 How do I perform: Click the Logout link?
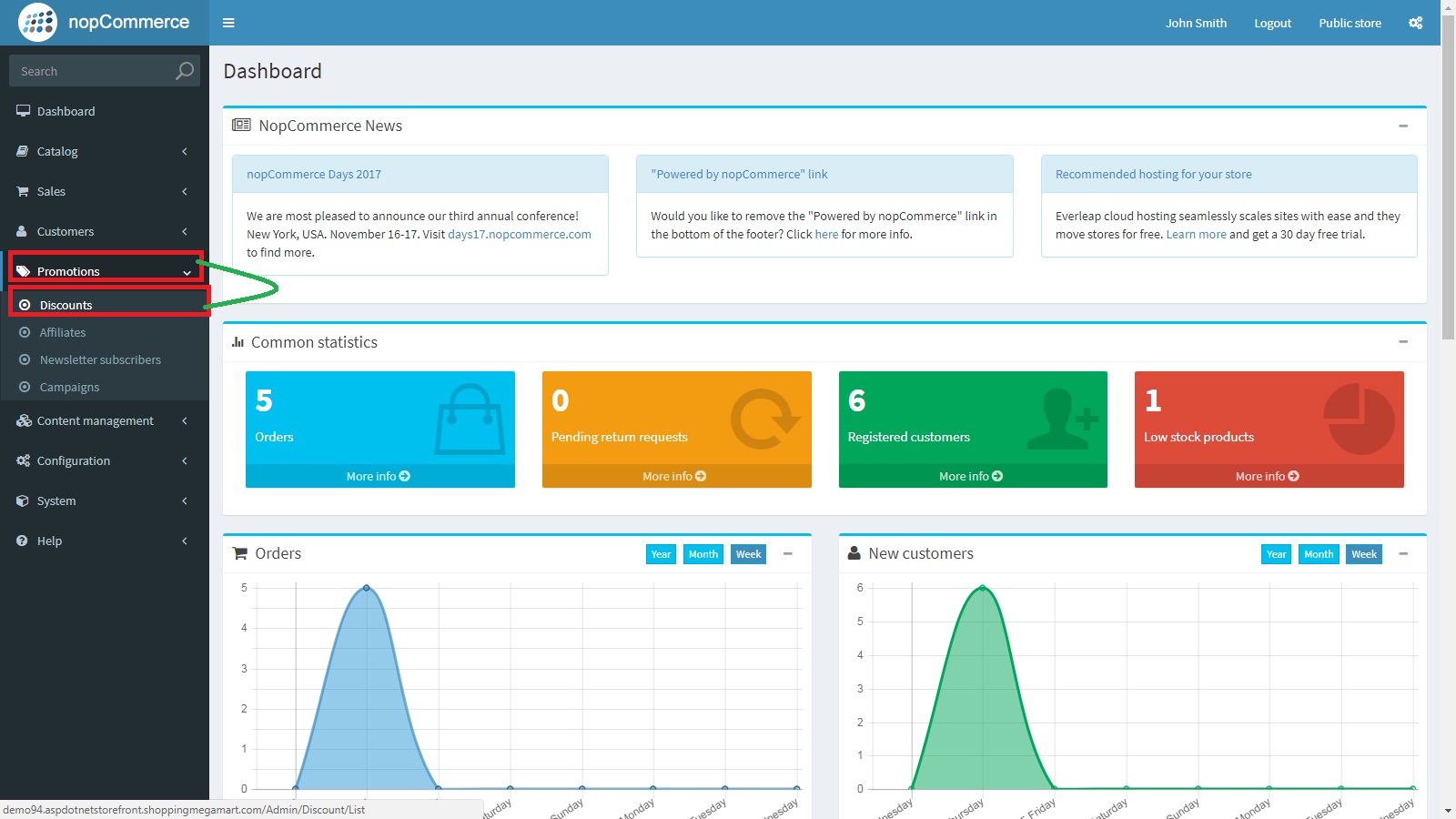click(1272, 23)
